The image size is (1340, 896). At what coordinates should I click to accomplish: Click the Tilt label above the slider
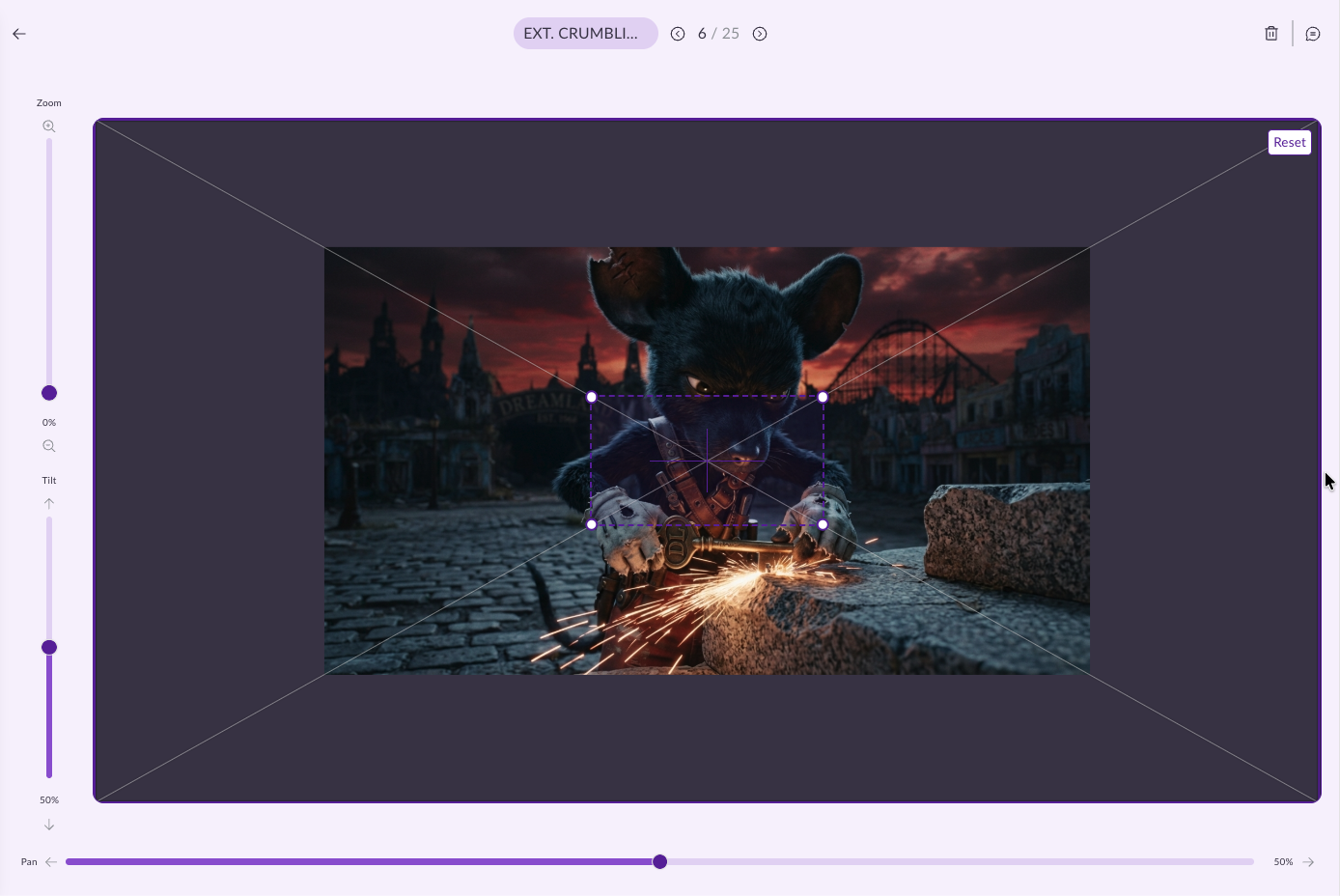(49, 481)
